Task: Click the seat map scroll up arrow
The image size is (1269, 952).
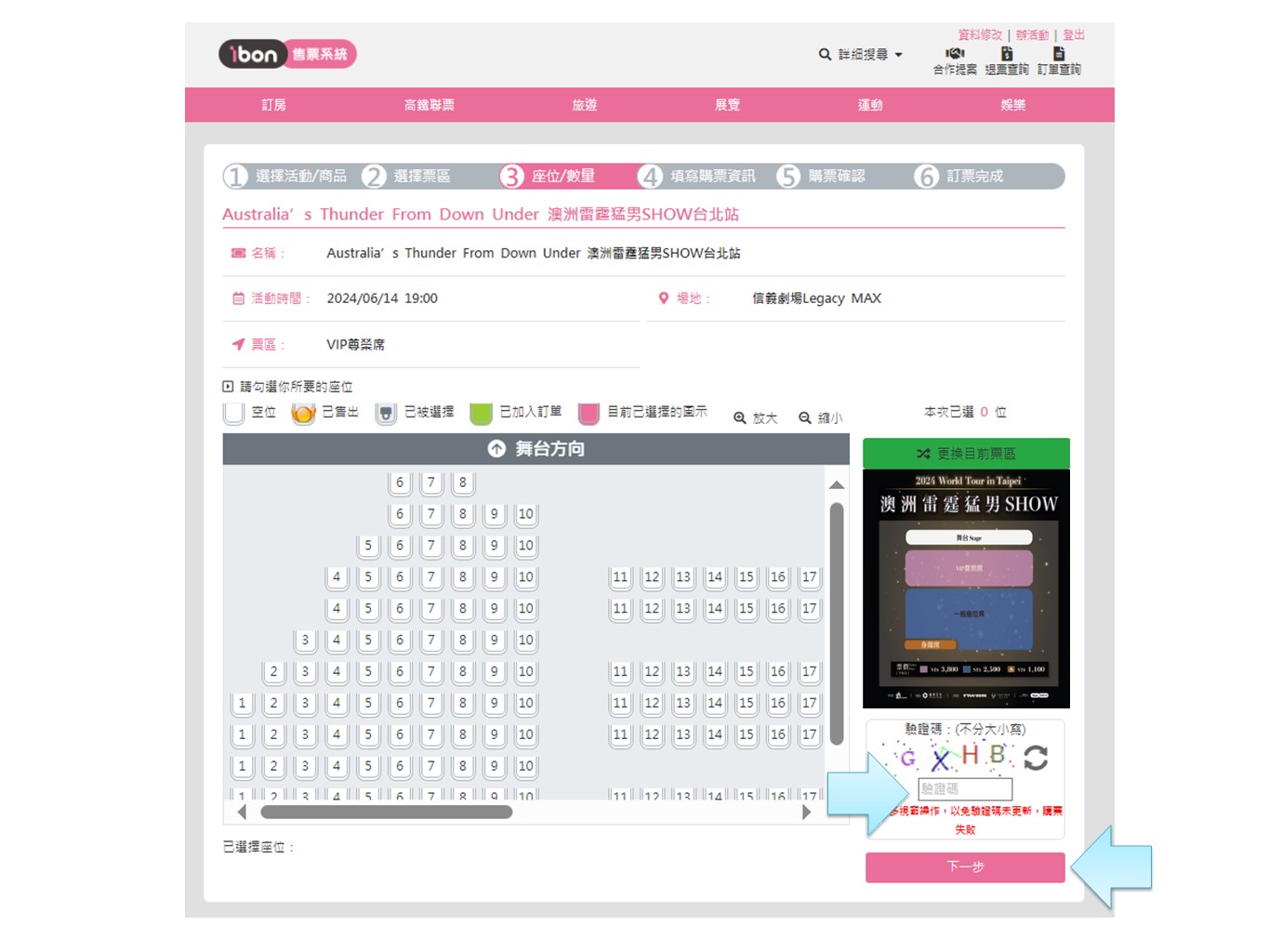Action: [837, 485]
